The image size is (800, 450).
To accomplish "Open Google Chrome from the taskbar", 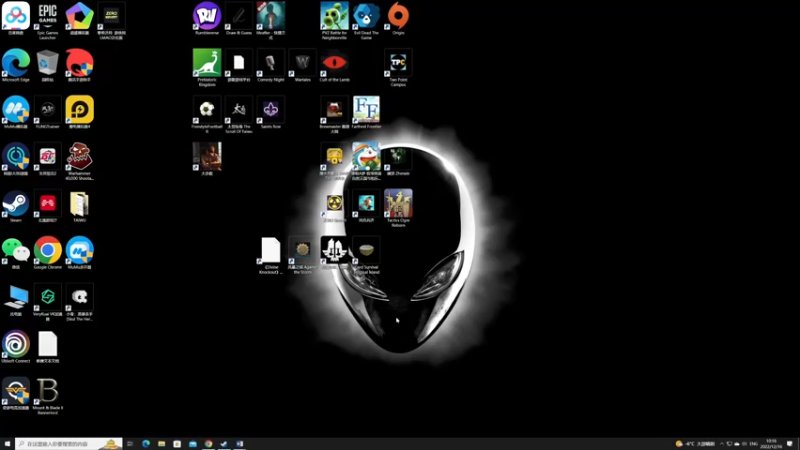I will point(208,444).
